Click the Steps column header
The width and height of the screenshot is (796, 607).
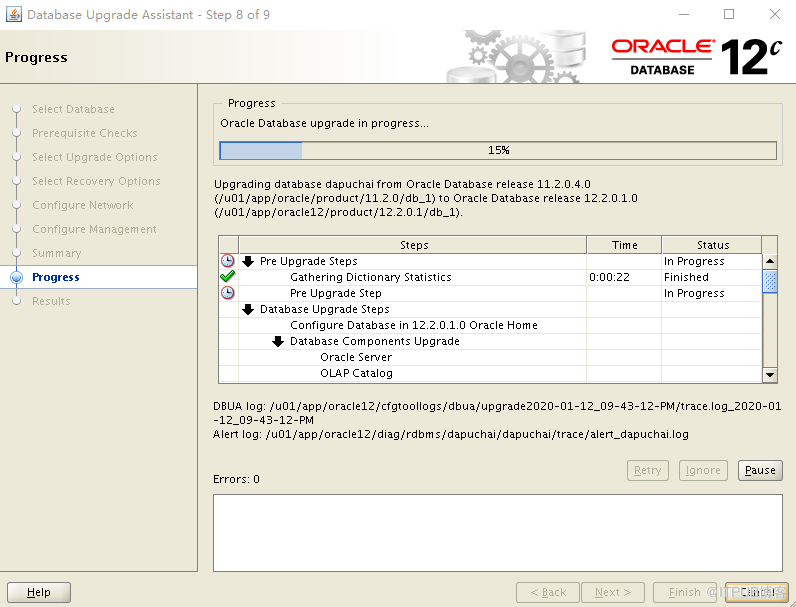pyautogui.click(x=413, y=245)
